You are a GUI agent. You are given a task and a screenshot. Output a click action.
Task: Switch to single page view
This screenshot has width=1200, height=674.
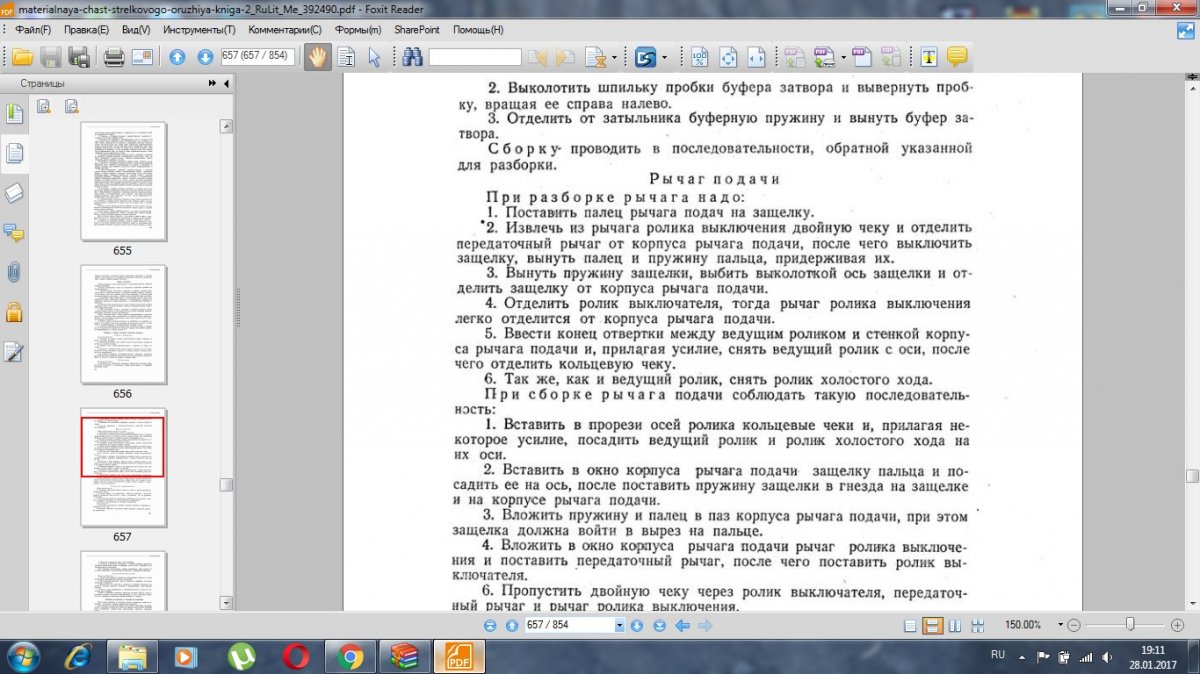click(910, 626)
